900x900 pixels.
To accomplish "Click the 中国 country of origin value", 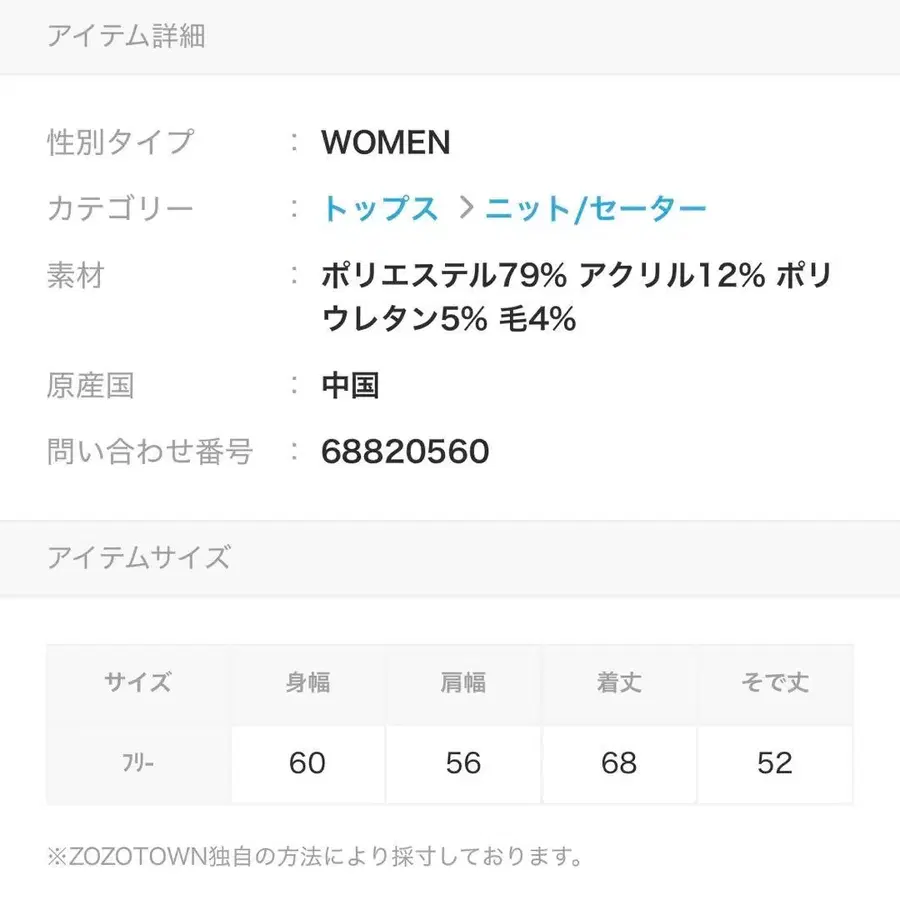I will point(350,386).
